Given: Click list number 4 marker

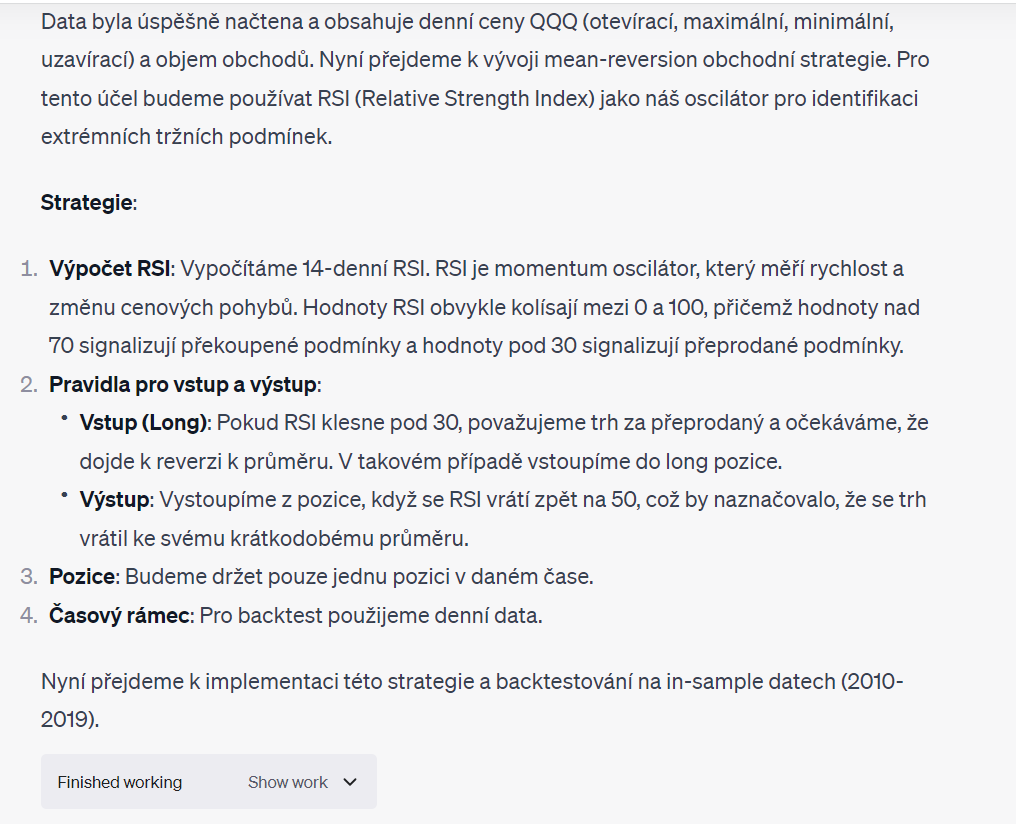Looking at the screenshot, I should coord(29,615).
